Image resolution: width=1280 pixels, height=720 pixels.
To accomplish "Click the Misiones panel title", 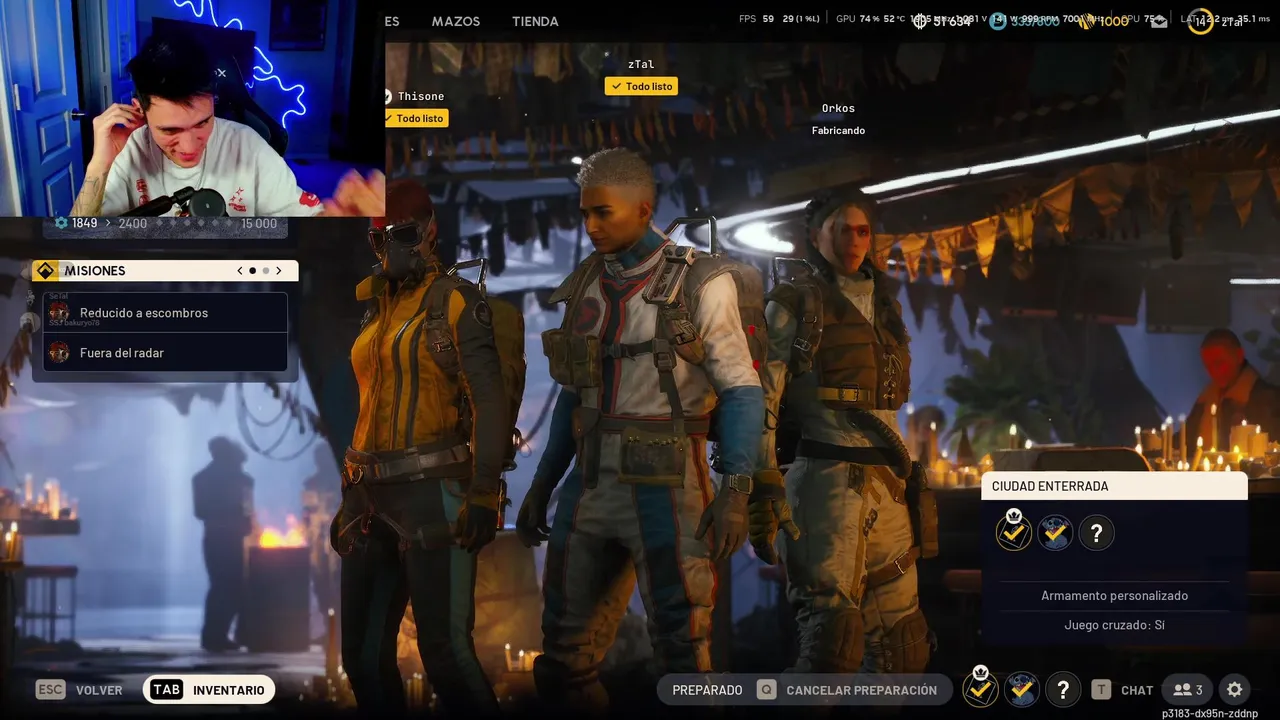I will coord(95,271).
